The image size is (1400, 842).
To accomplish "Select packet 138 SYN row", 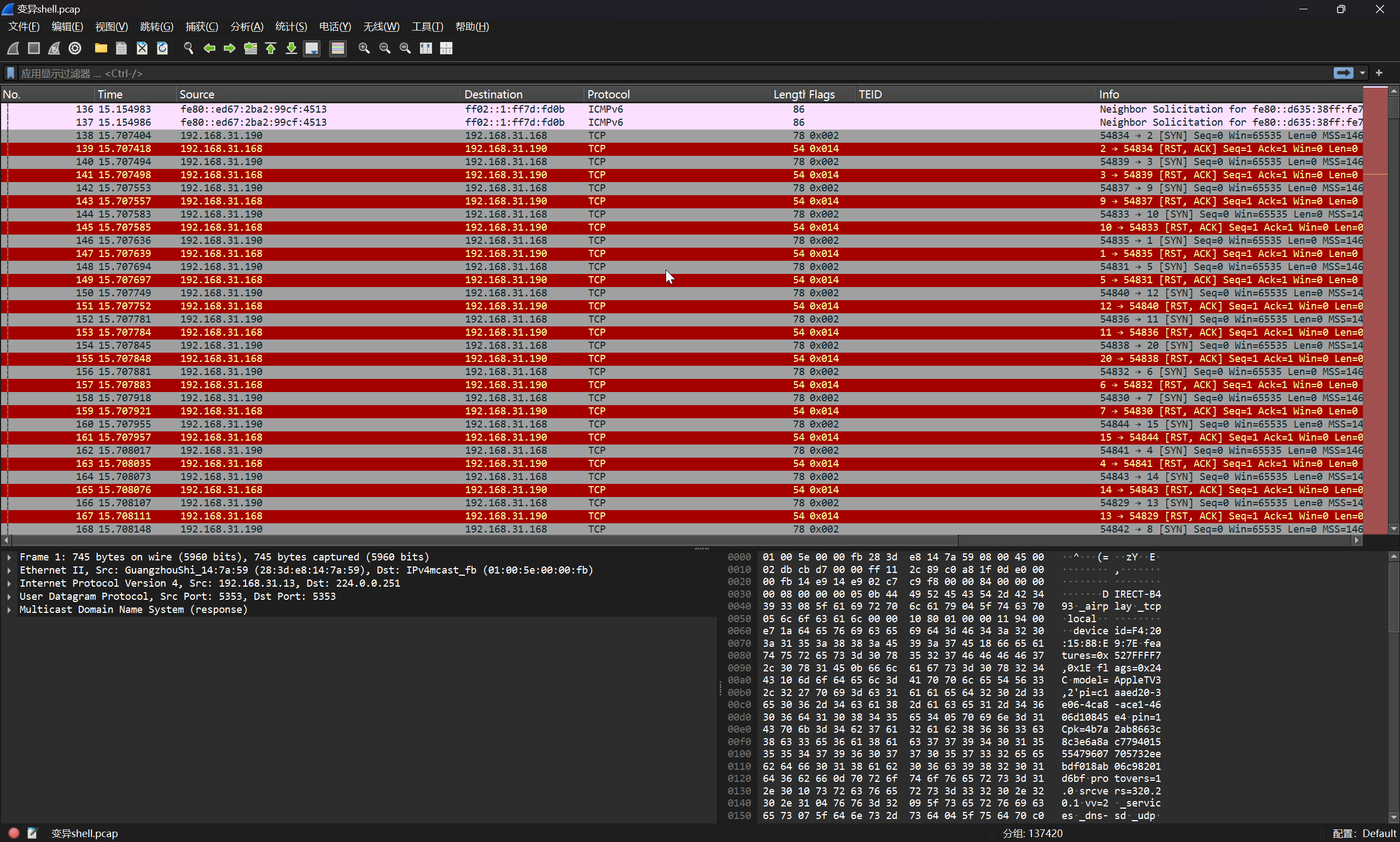I will (681, 136).
